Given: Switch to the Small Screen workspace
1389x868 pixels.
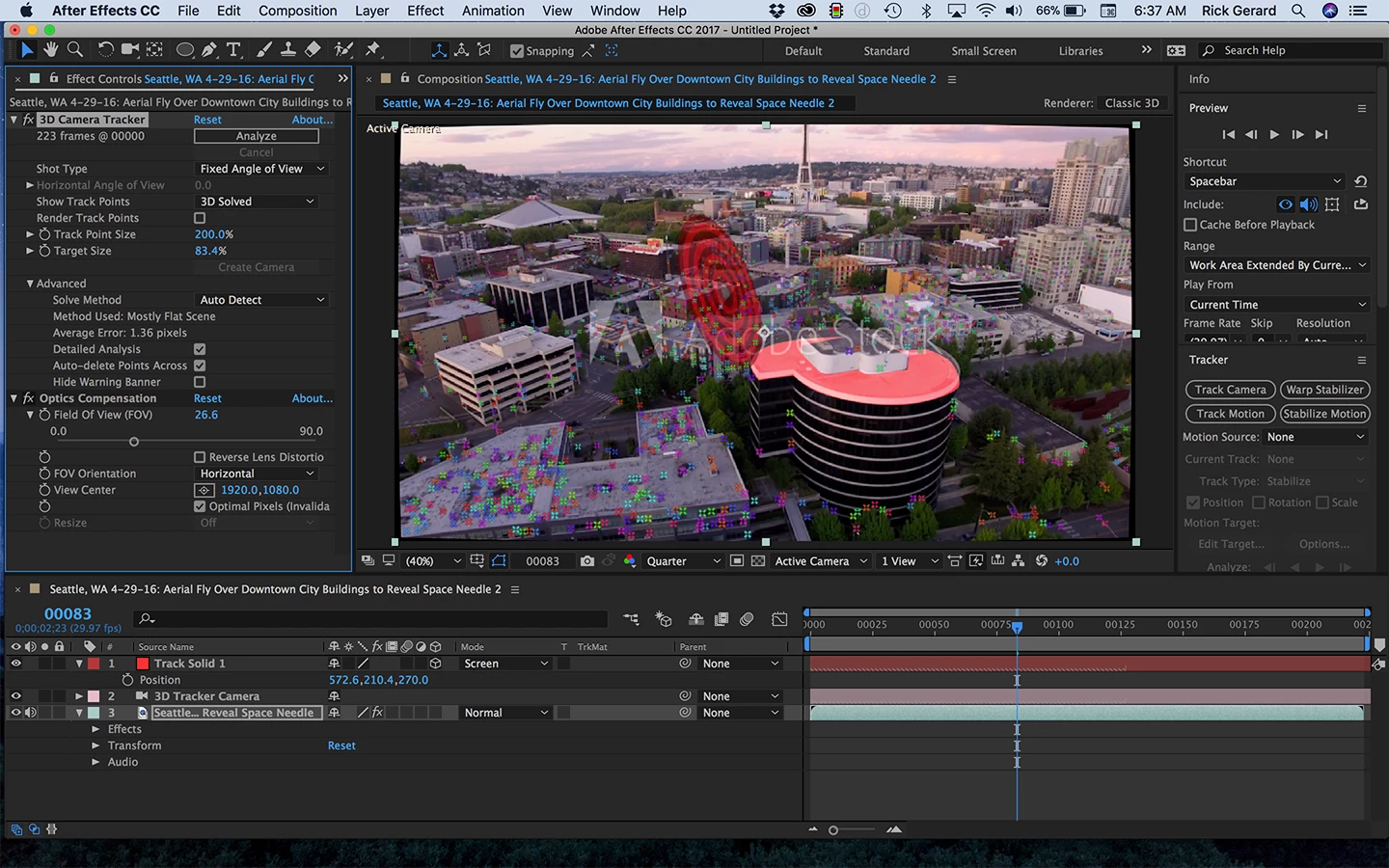Looking at the screenshot, I should 983,51.
